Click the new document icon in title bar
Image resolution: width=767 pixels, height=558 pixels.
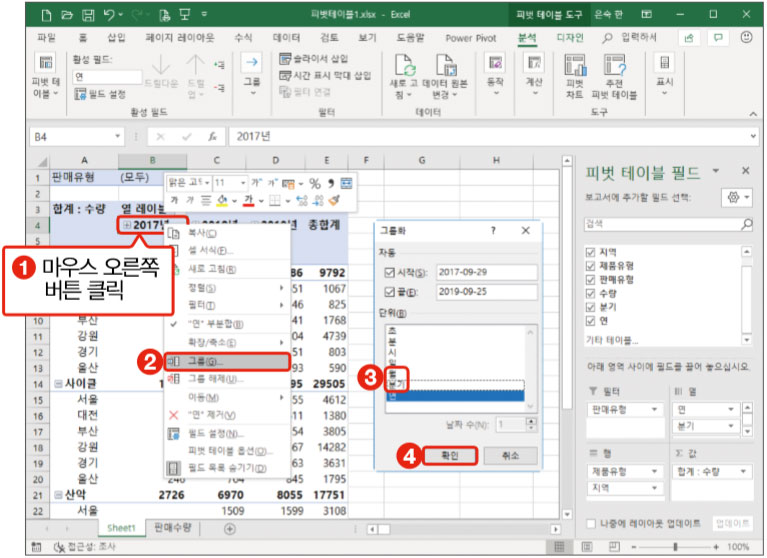point(46,15)
